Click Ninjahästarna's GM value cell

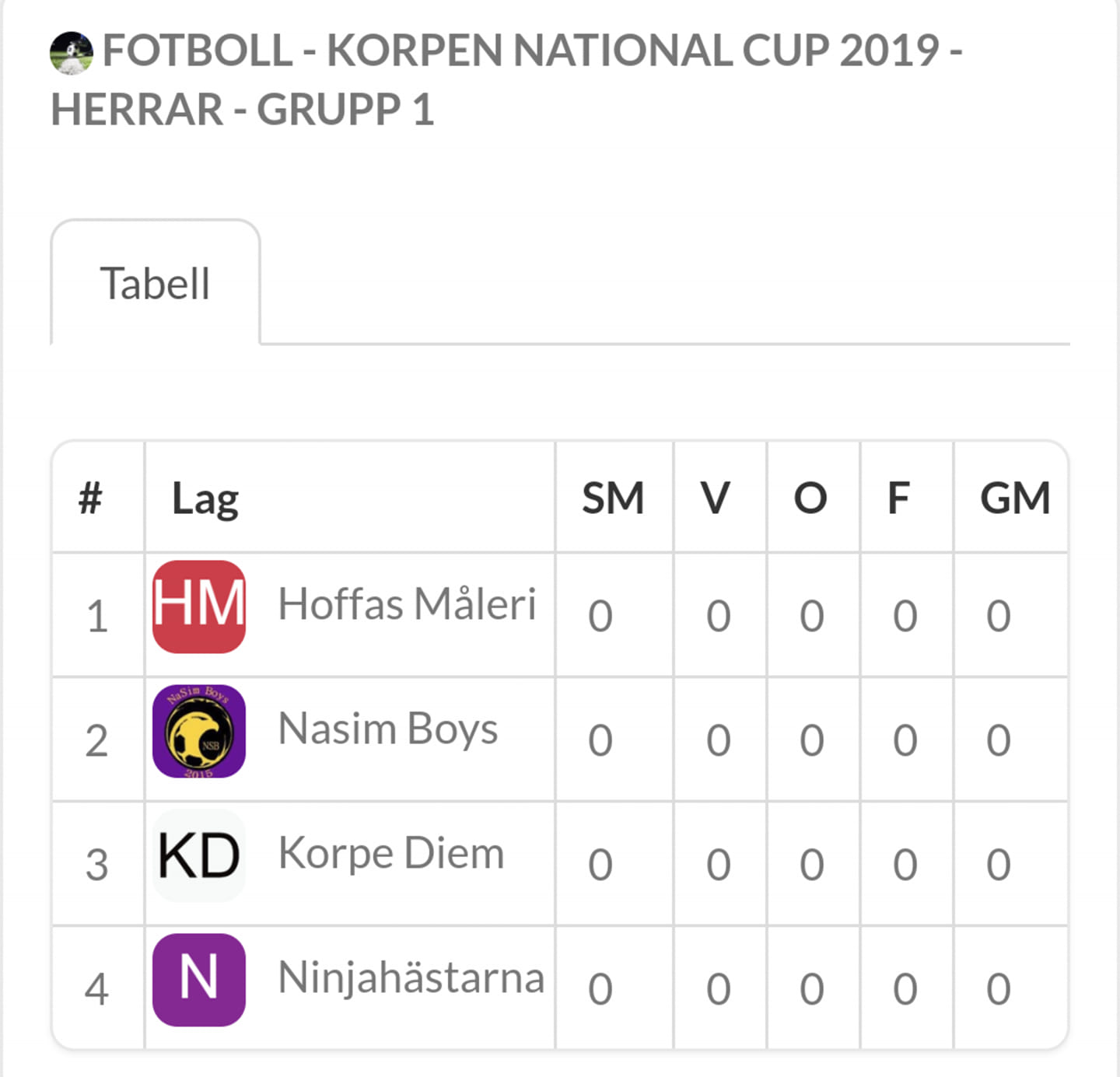tap(1010, 988)
